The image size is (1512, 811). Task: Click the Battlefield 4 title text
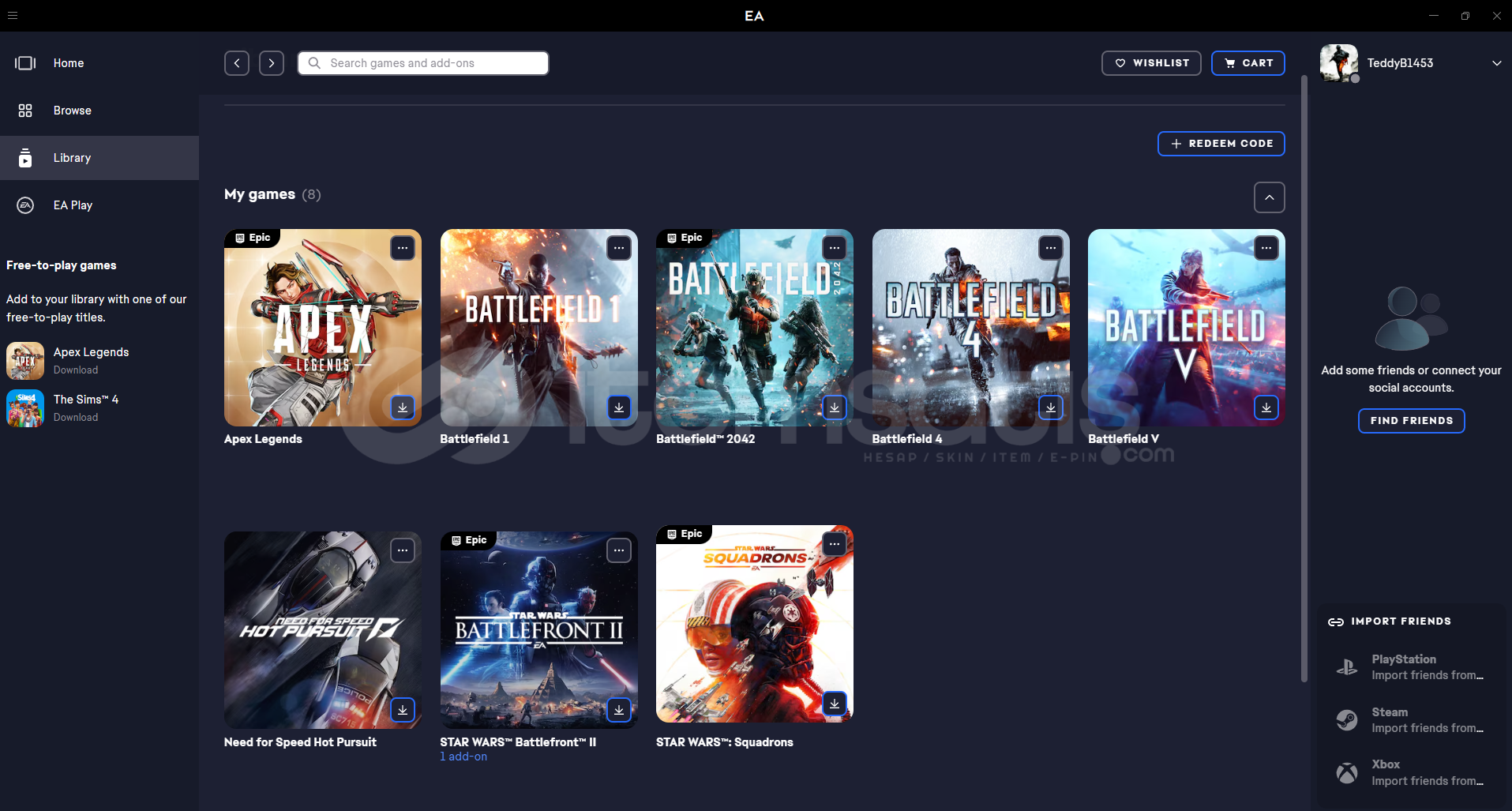point(907,439)
